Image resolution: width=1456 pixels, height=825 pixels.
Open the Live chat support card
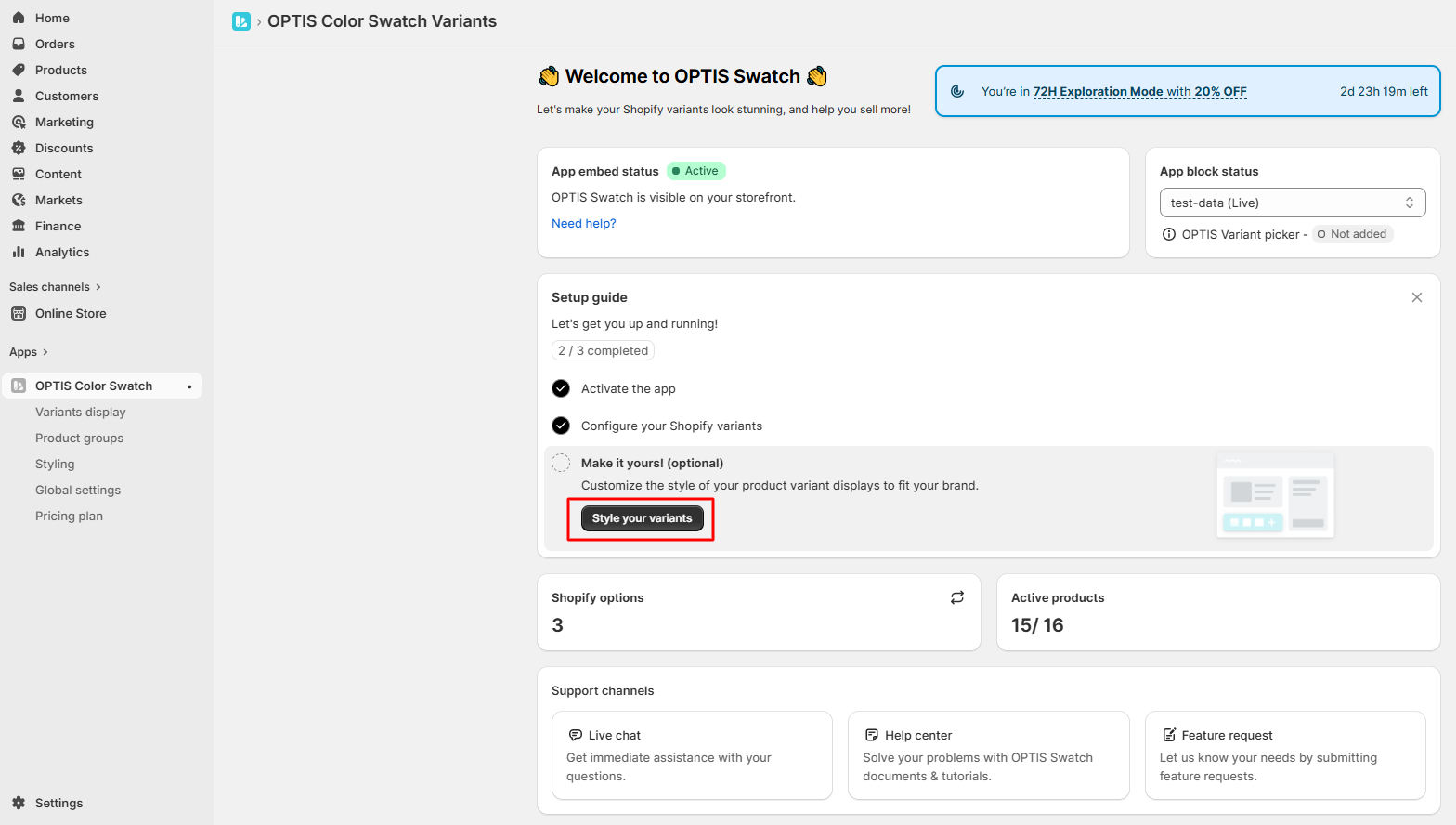point(692,755)
